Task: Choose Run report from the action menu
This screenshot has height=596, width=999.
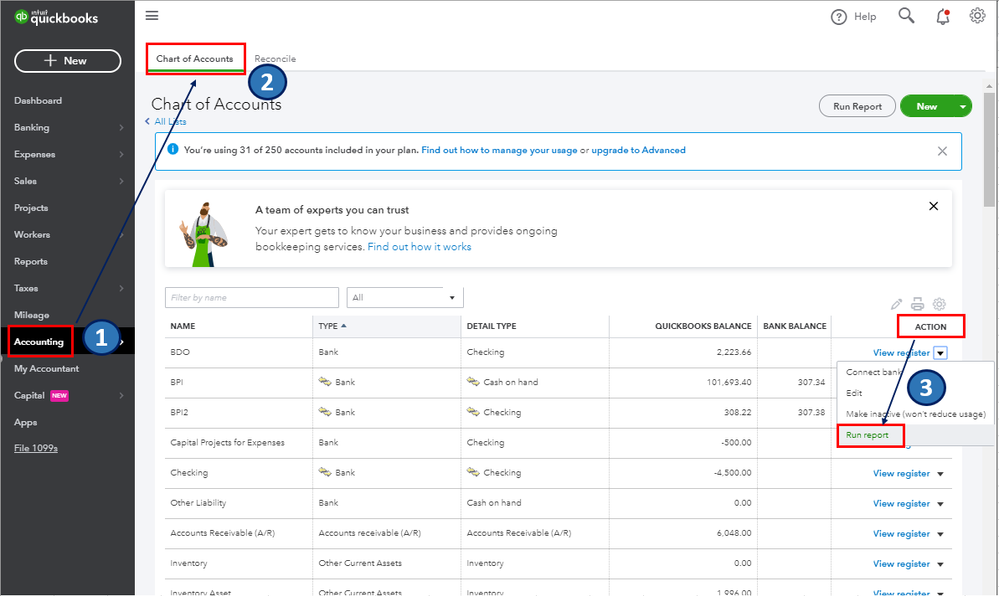Action: (x=867, y=435)
